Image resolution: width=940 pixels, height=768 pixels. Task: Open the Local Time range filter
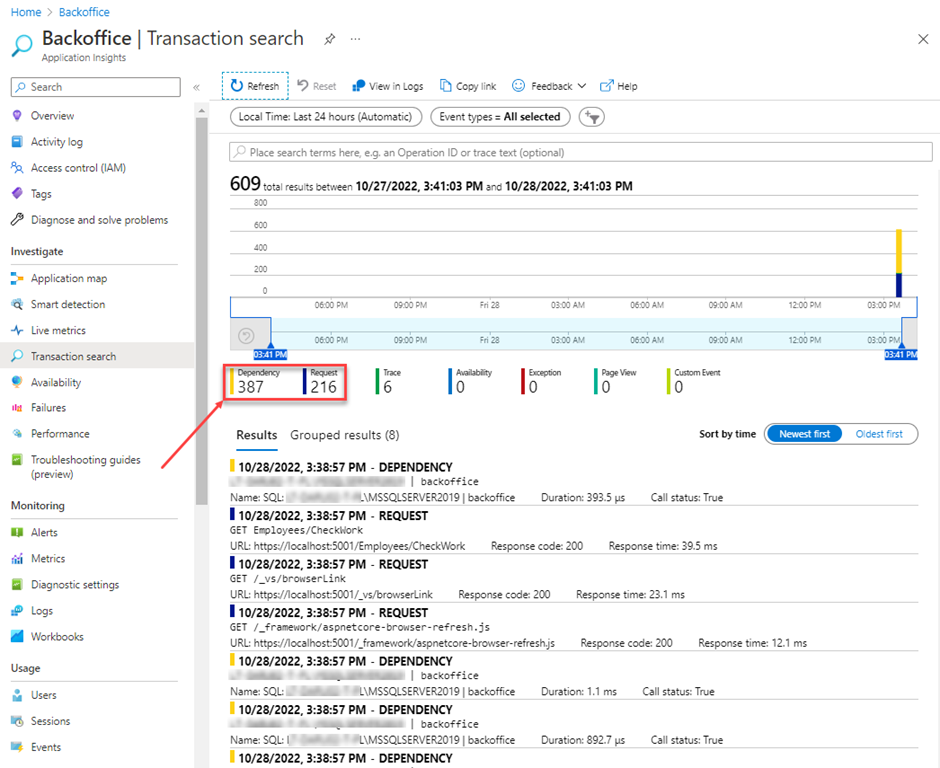[325, 117]
